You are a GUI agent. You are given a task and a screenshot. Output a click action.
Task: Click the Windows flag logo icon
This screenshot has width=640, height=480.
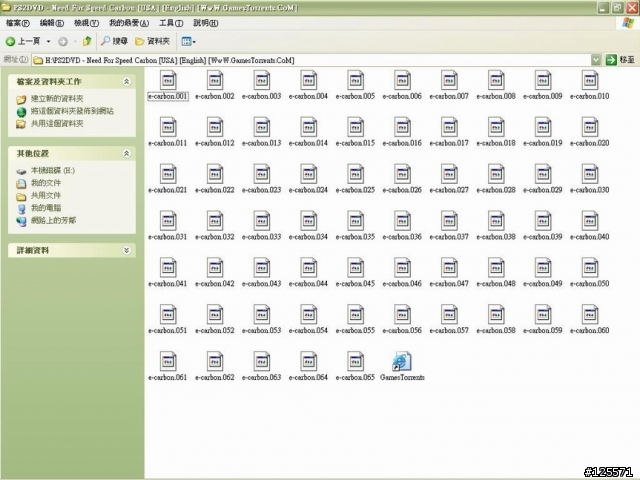628,23
